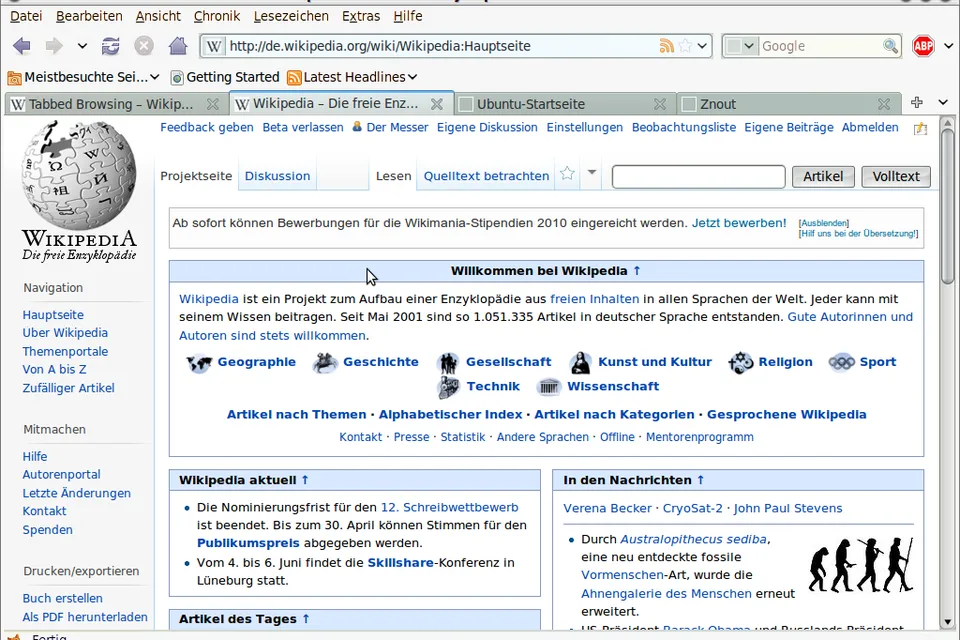The width and height of the screenshot is (960, 640).
Task: Click the Volltext search button
Action: (x=896, y=176)
